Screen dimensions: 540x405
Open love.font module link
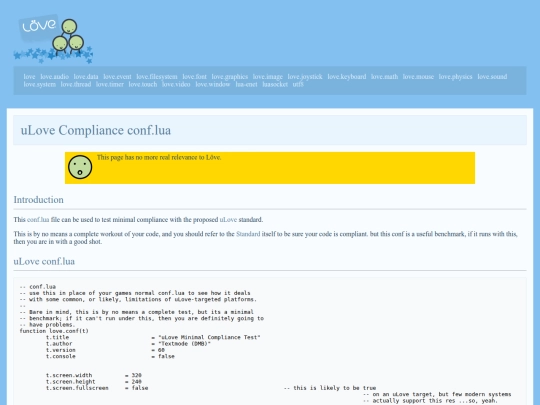pyautogui.click(x=195, y=76)
